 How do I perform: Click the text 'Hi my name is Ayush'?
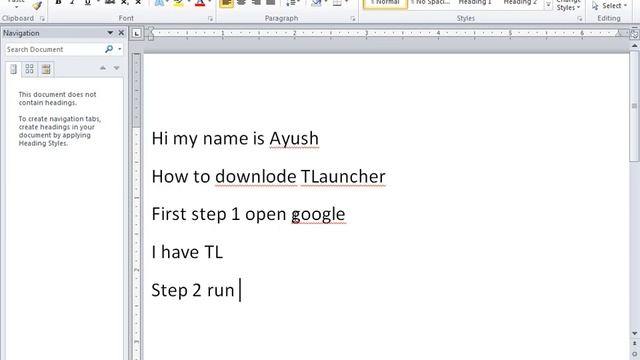tap(235, 139)
